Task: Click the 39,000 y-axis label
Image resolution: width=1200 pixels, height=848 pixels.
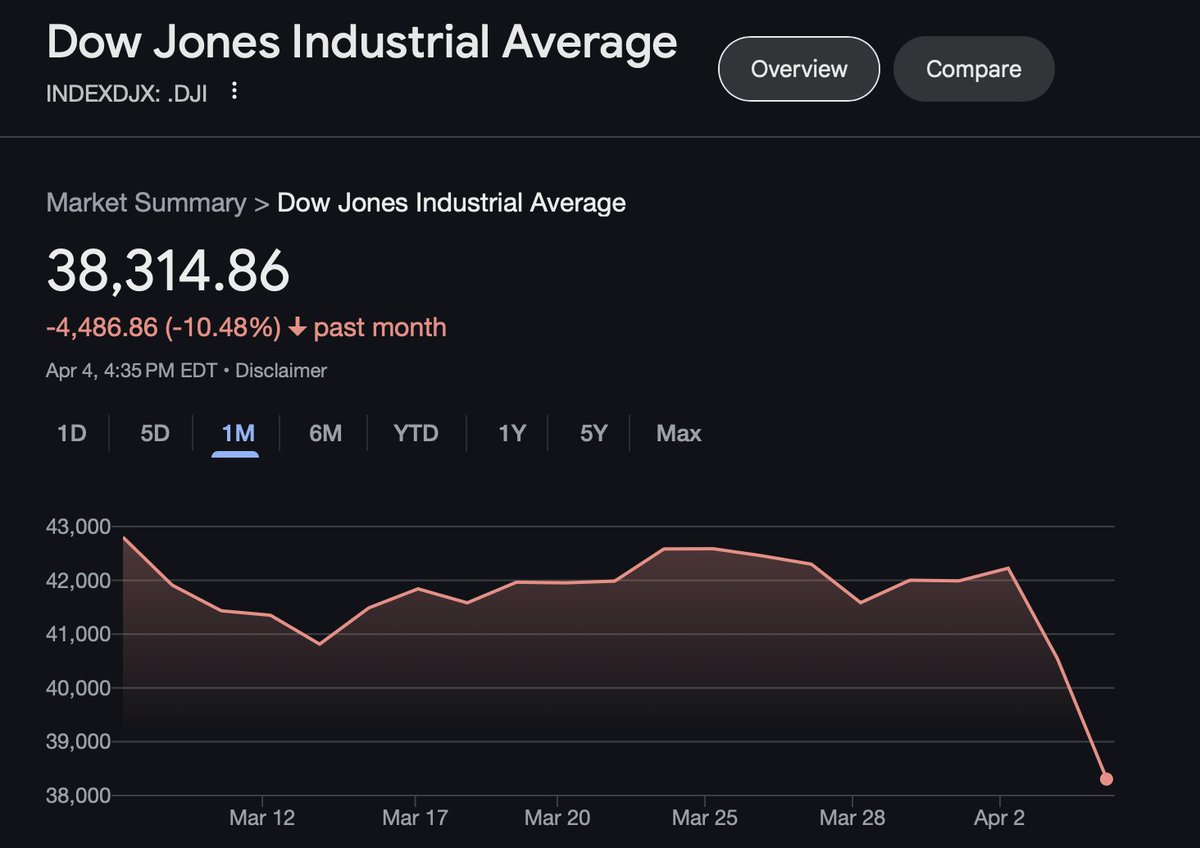Action: pyautogui.click(x=79, y=743)
